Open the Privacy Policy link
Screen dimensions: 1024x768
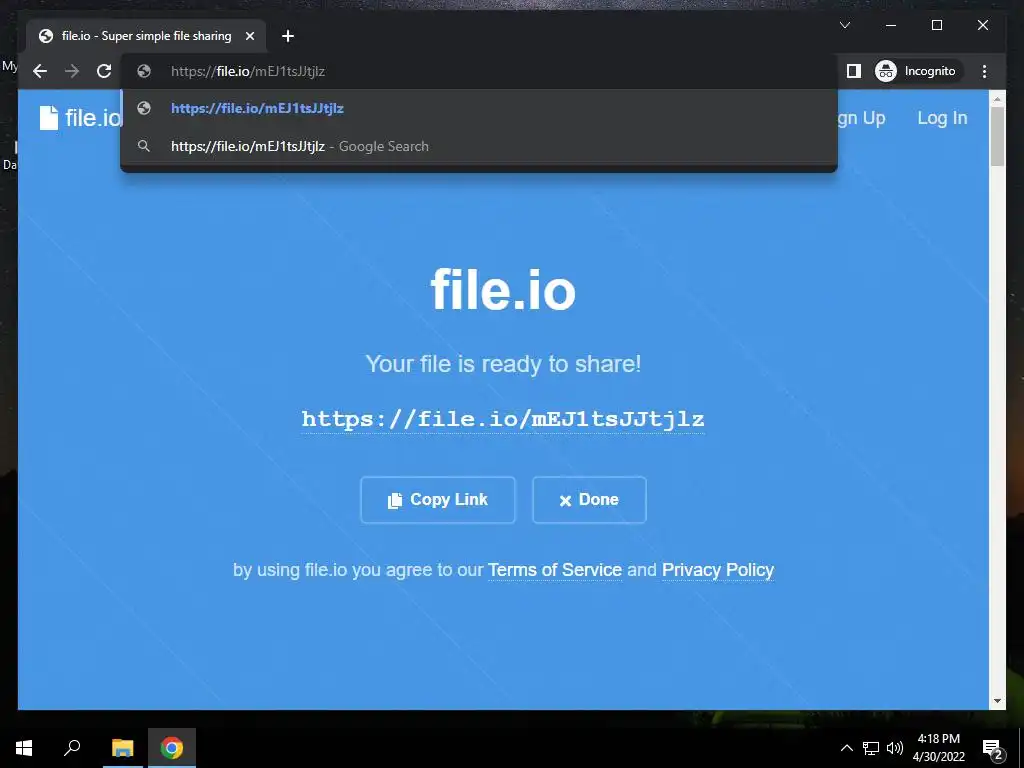(x=718, y=570)
